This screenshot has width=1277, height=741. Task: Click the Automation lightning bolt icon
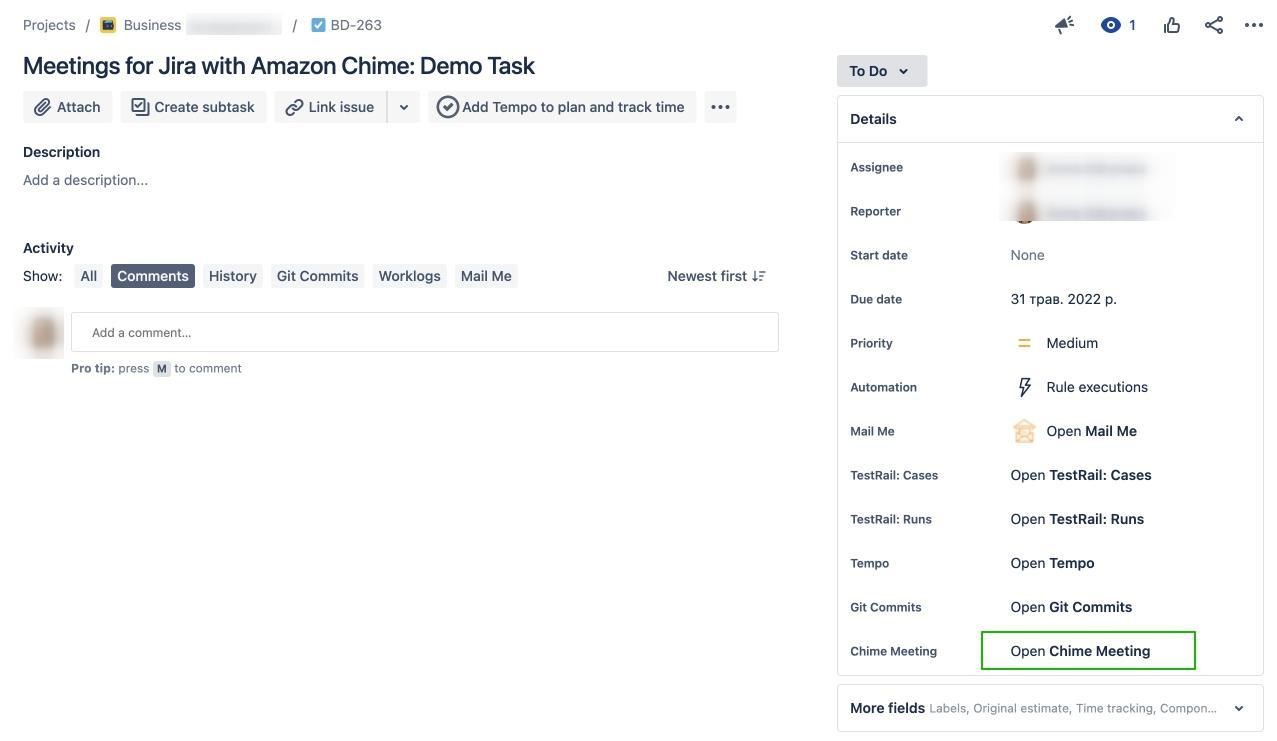point(1024,387)
